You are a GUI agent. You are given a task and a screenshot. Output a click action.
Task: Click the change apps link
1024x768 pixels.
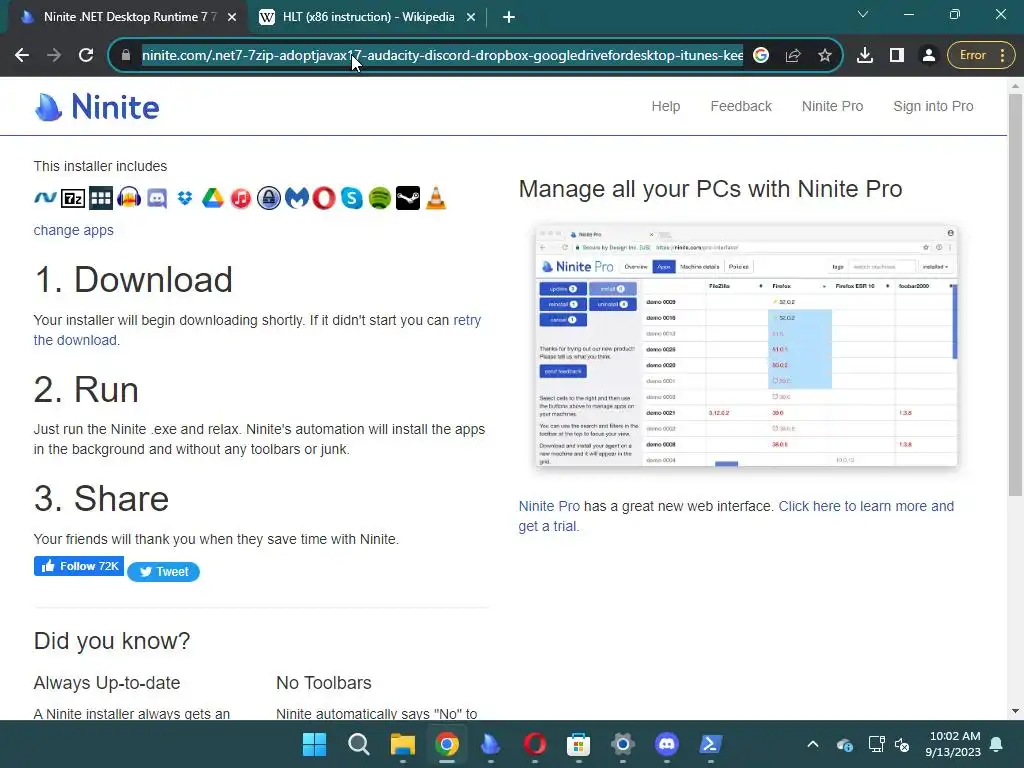[74, 230]
